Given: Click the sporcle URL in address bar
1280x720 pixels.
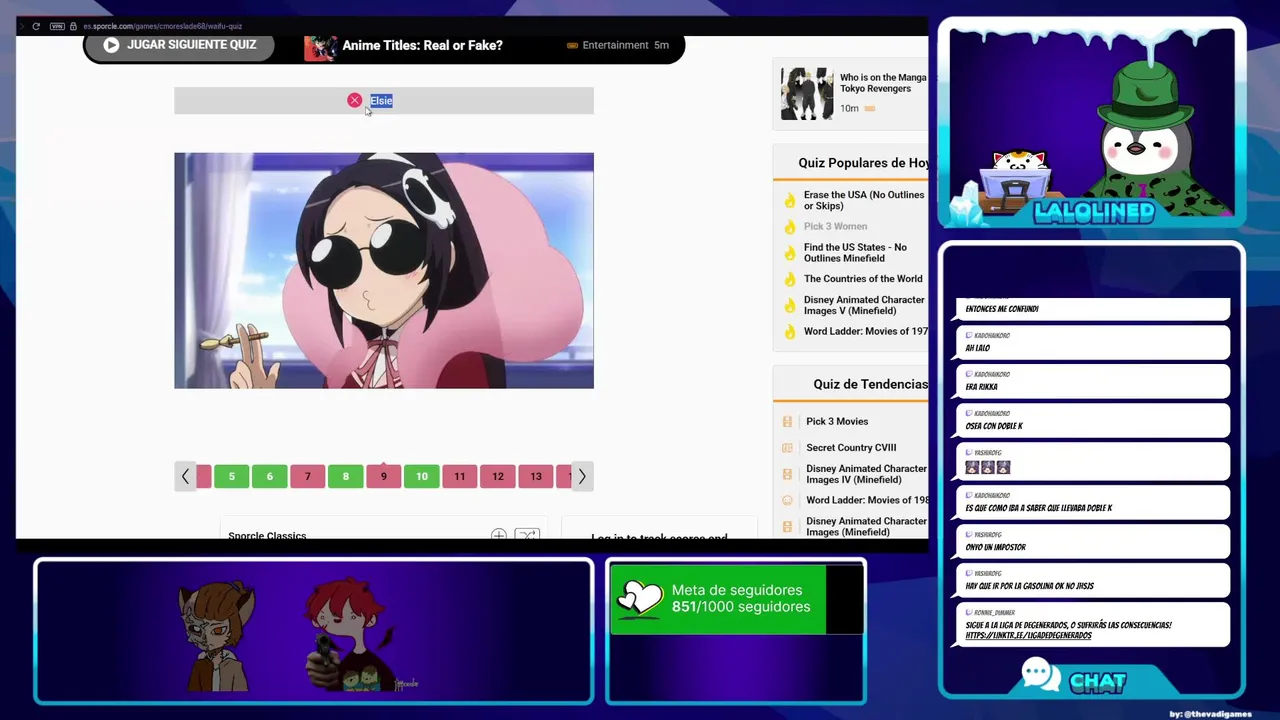Looking at the screenshot, I should pyautogui.click(x=162, y=26).
